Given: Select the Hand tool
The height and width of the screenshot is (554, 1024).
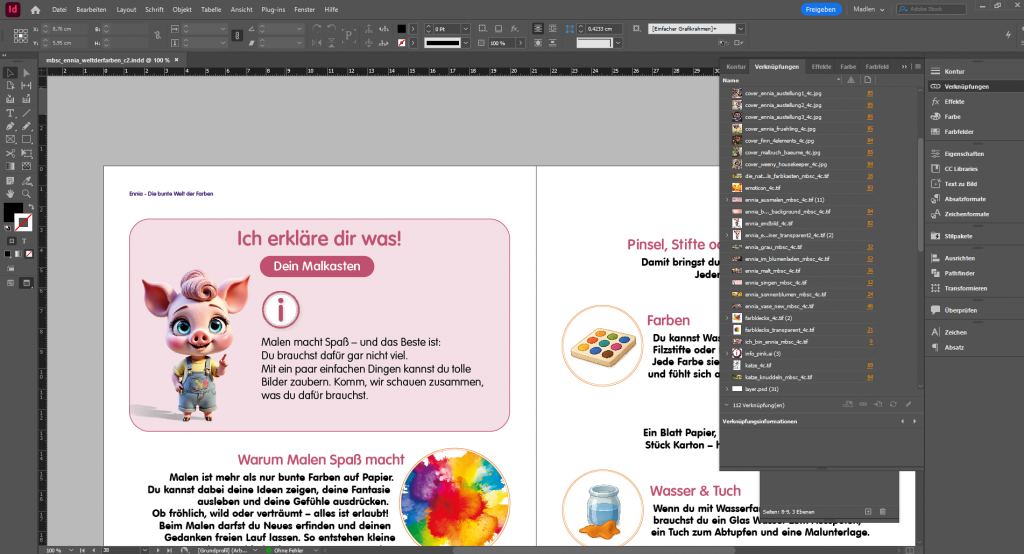Looking at the screenshot, I should pos(10,193).
